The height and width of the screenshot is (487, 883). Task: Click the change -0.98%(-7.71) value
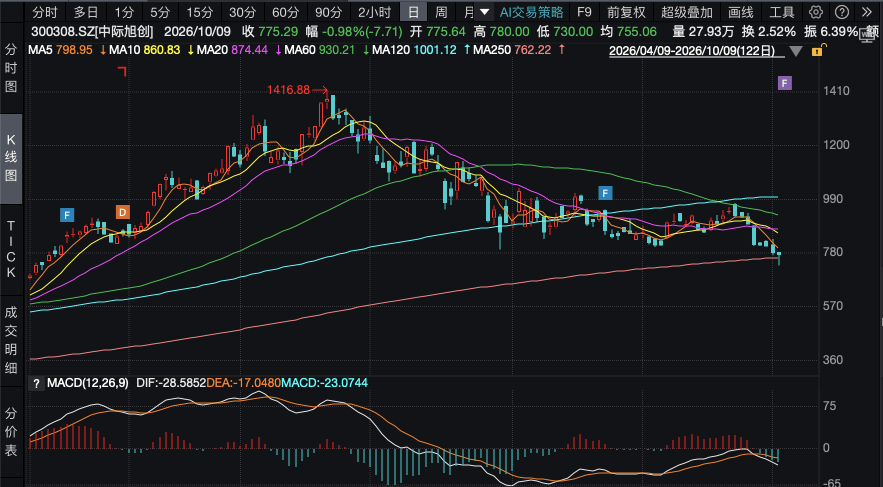pos(363,32)
